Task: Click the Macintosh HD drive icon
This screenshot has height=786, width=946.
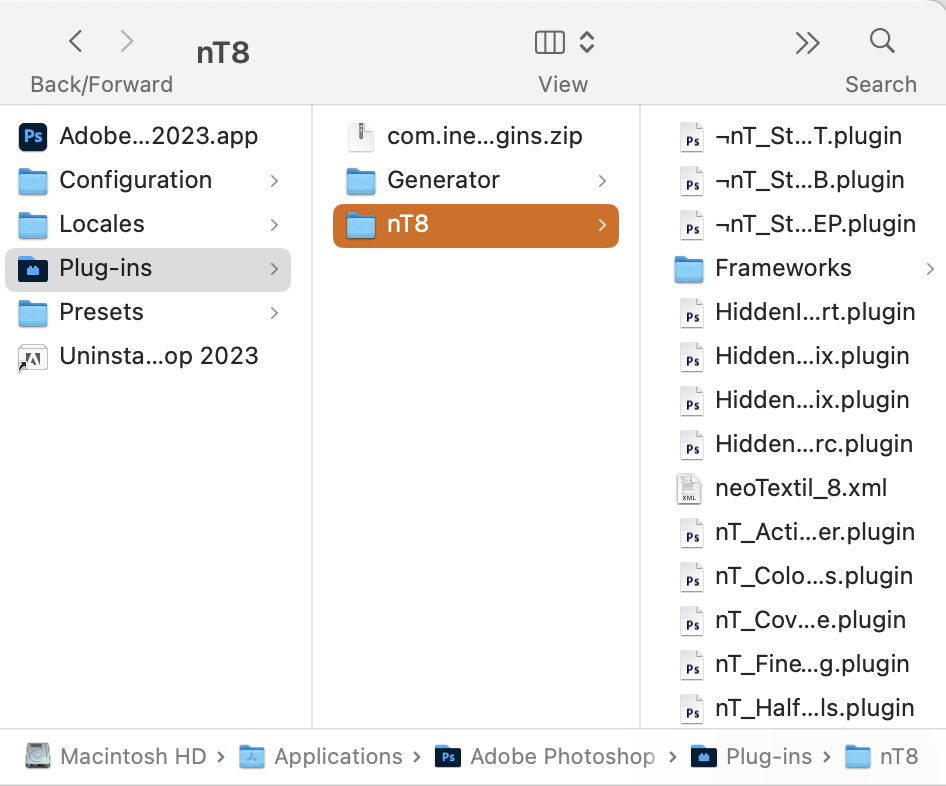Action: click(38, 756)
